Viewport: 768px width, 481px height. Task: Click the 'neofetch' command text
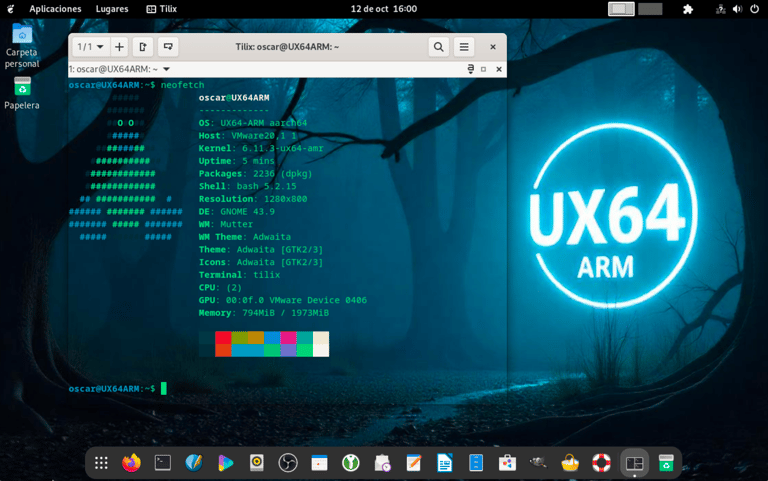coord(182,85)
